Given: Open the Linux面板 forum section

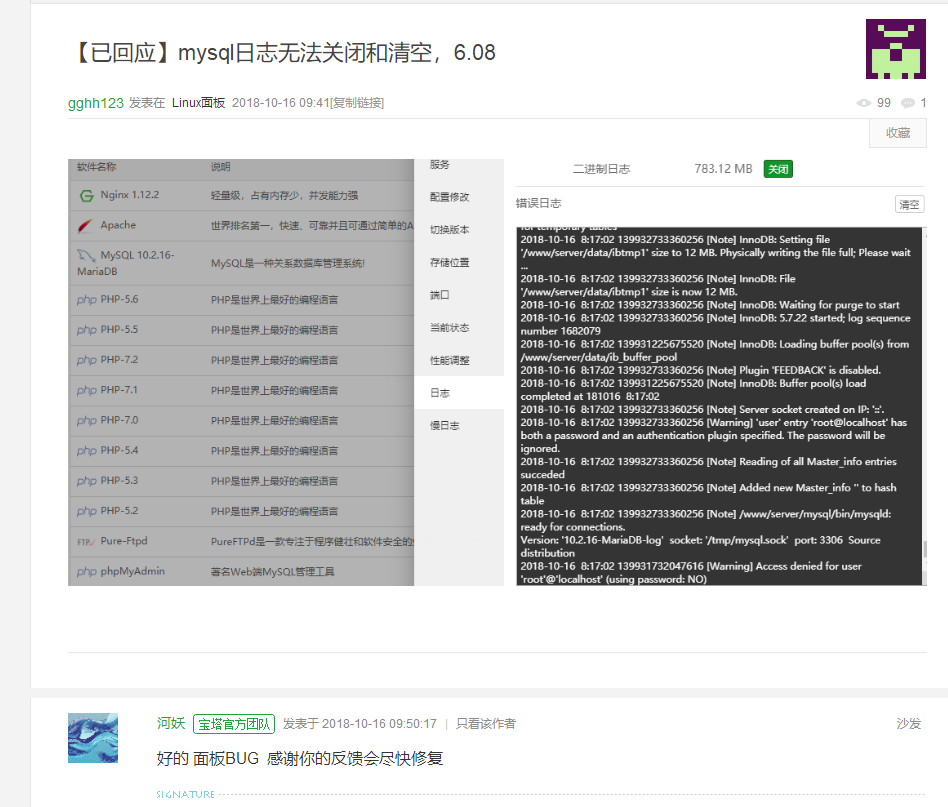Looking at the screenshot, I should pos(198,103).
